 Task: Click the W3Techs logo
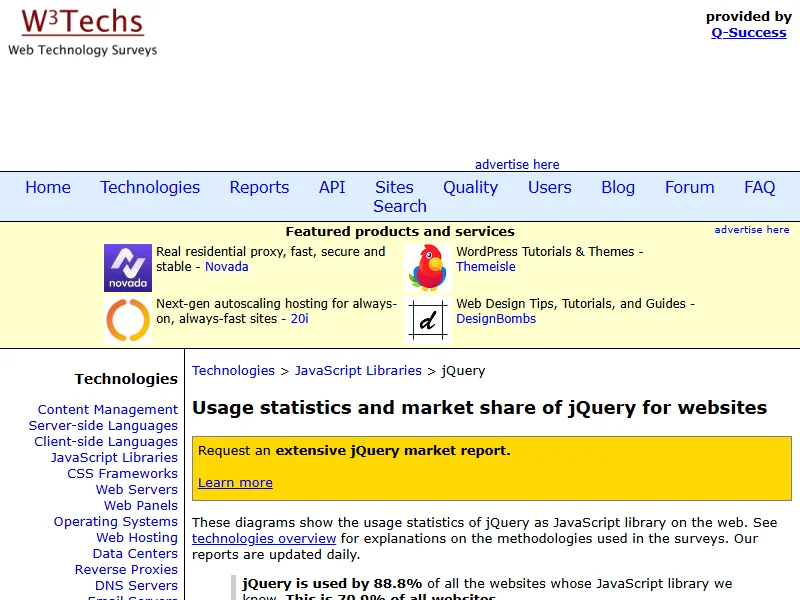pos(82,32)
